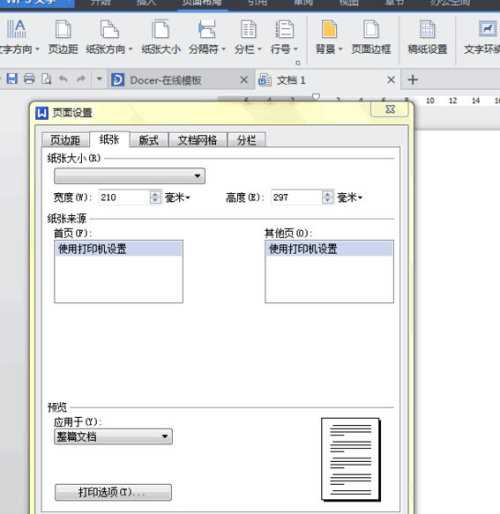Screen dimensions: 500x514
Task: Open the Apply To (应用于) dropdown
Action: [113, 436]
